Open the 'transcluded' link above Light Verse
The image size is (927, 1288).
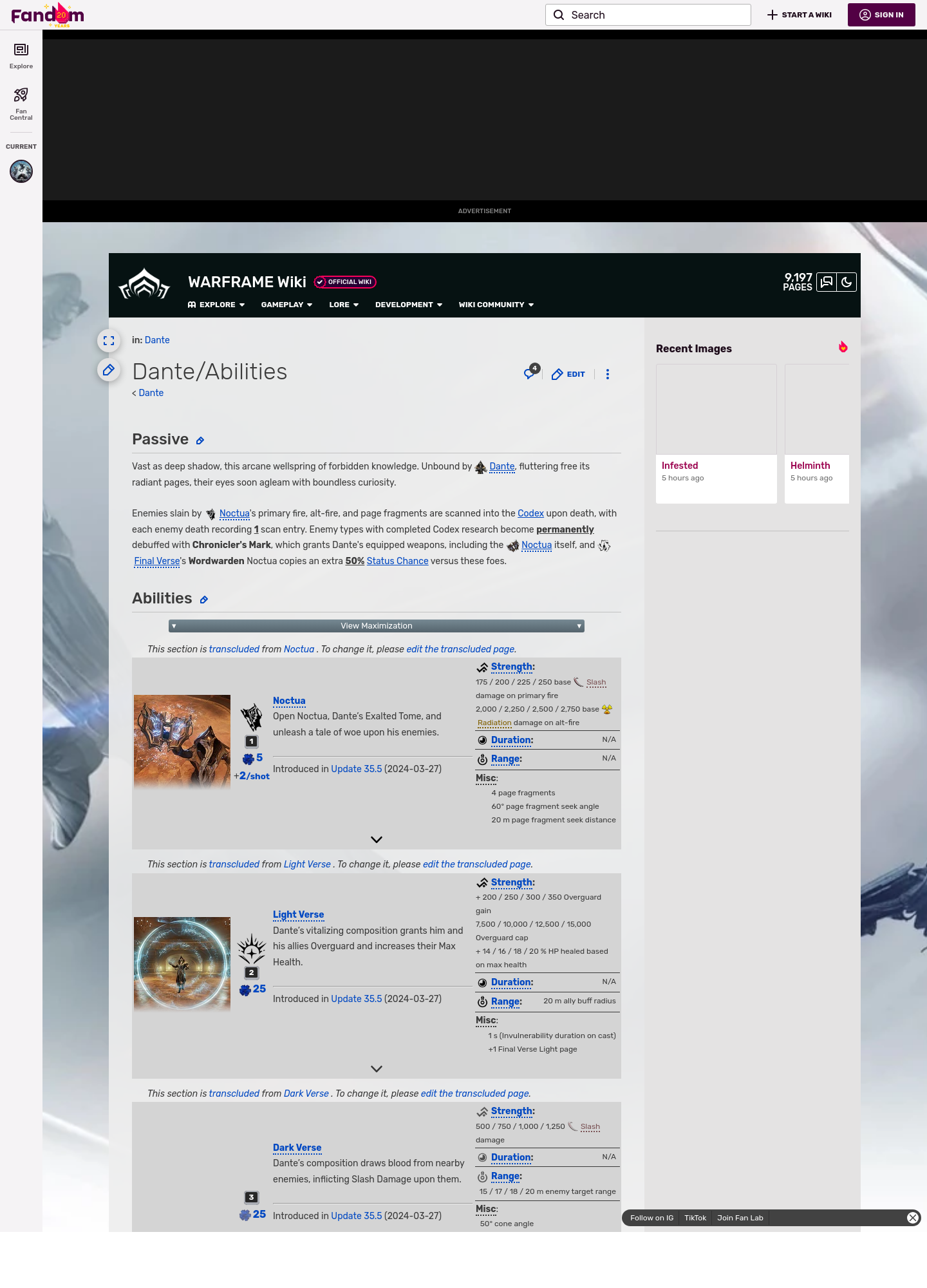(234, 864)
